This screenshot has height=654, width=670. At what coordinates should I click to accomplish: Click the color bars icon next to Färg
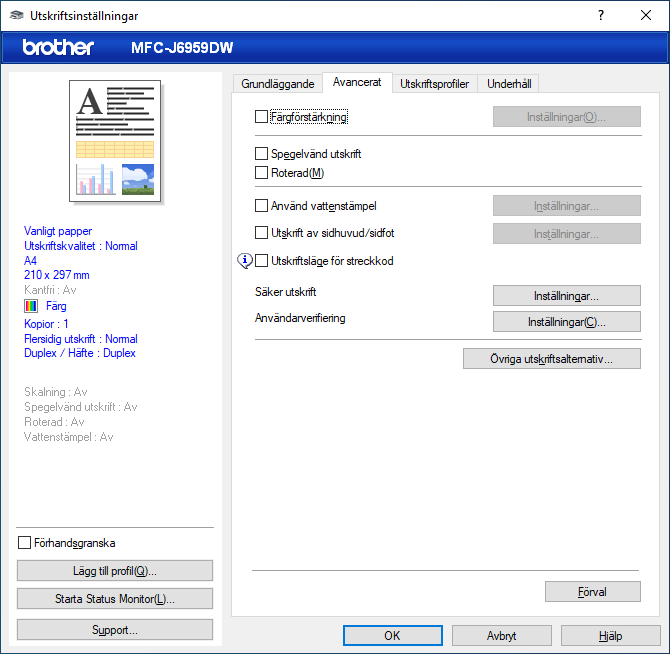point(31,306)
